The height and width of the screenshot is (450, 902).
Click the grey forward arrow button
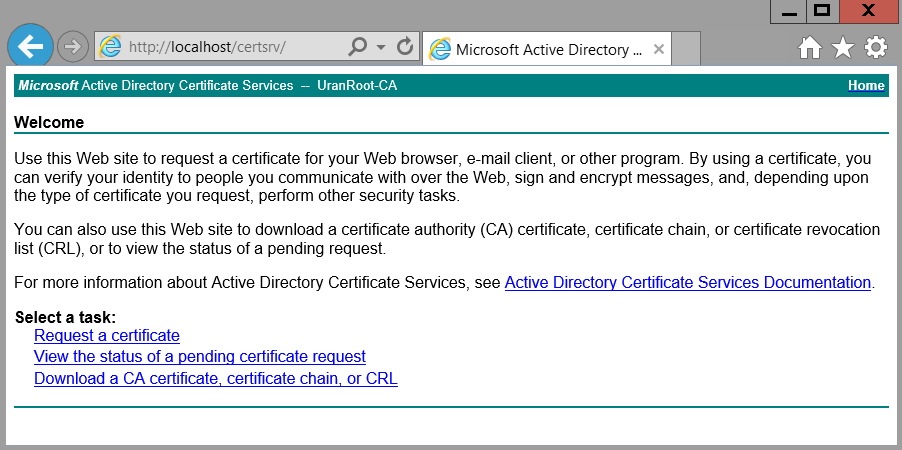tap(73, 47)
